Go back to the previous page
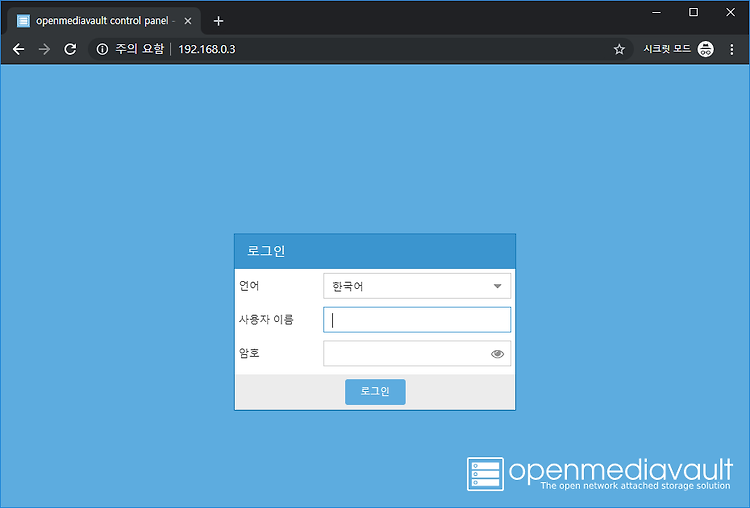This screenshot has width=750, height=508. pyautogui.click(x=19, y=49)
